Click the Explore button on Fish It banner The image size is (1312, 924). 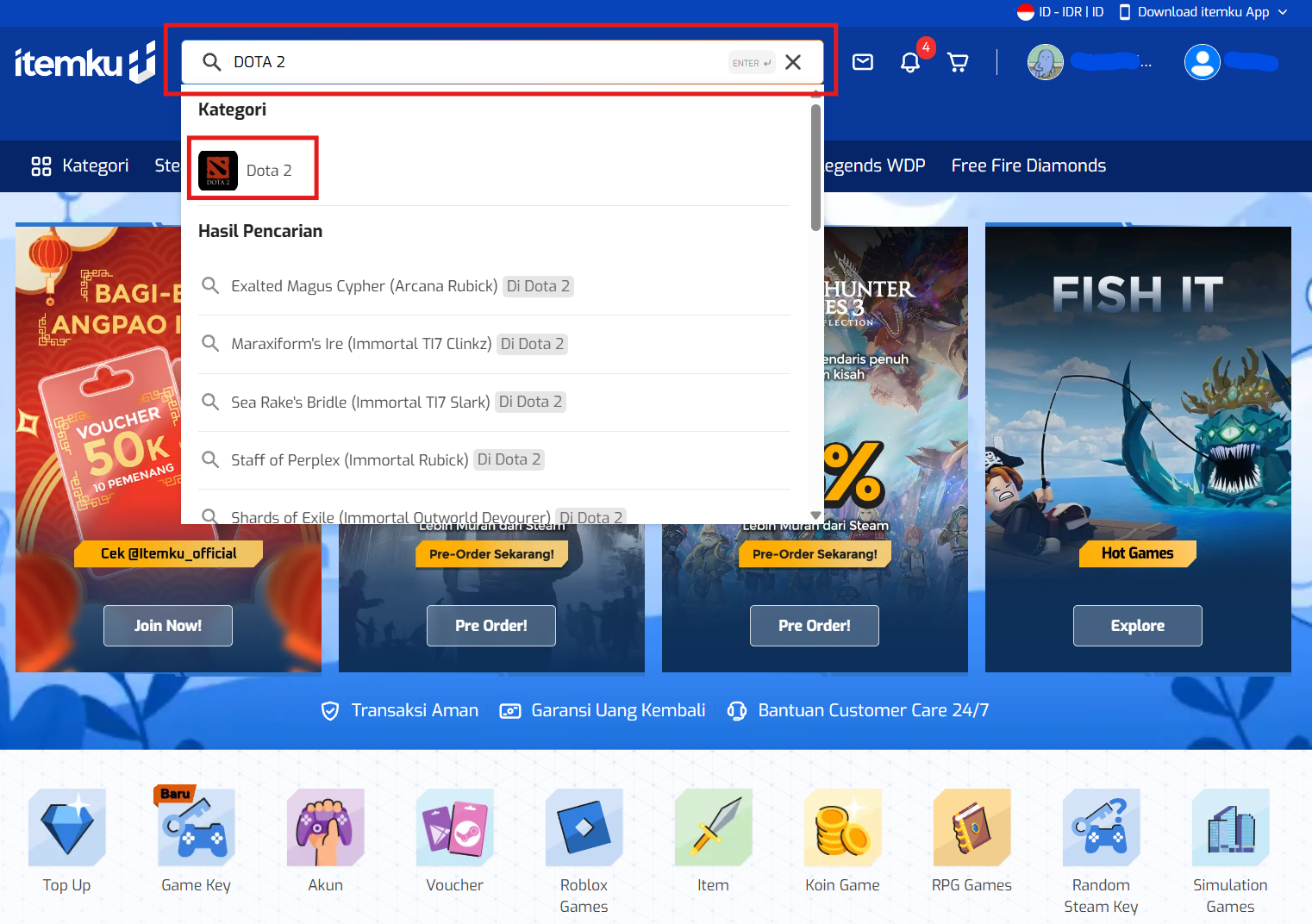pos(1137,626)
